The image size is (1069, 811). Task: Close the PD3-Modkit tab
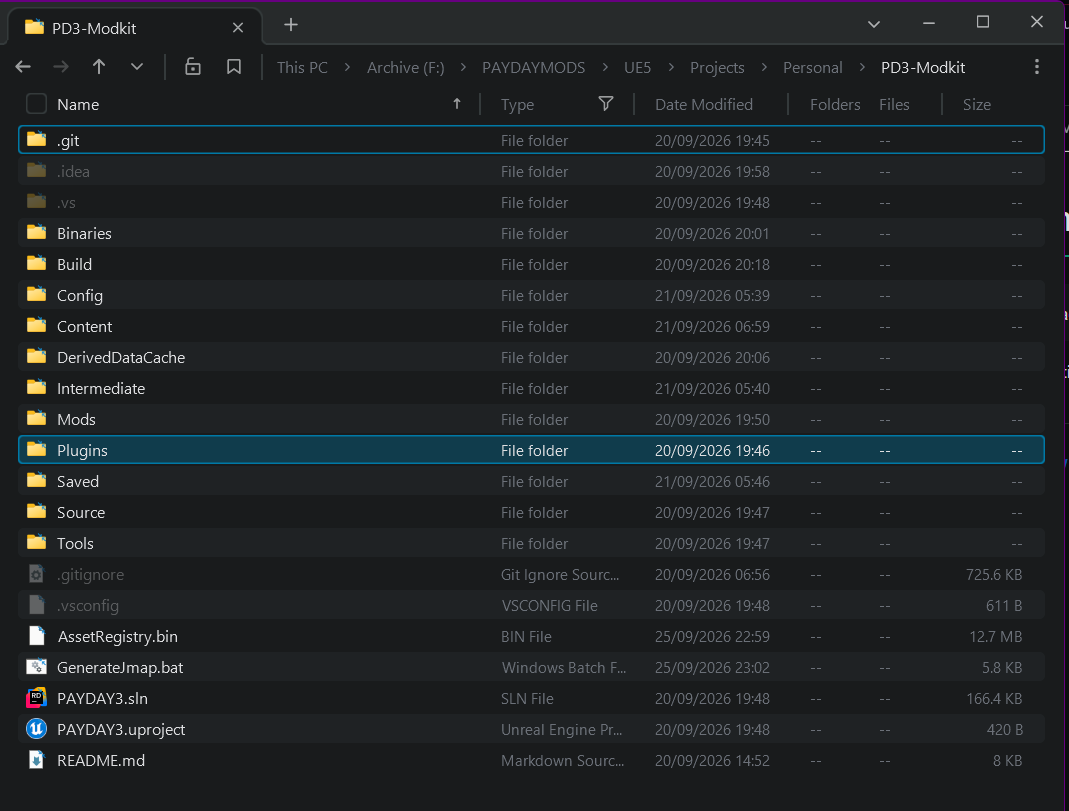[x=238, y=28]
